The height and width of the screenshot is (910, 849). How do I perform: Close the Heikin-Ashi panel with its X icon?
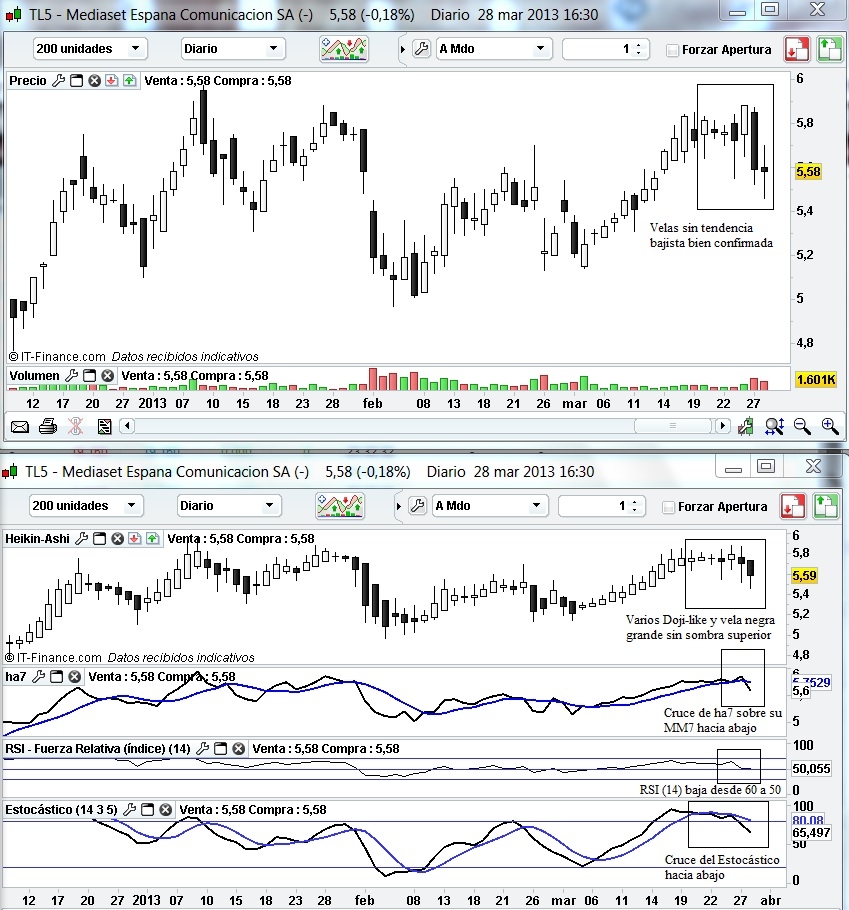pos(117,539)
